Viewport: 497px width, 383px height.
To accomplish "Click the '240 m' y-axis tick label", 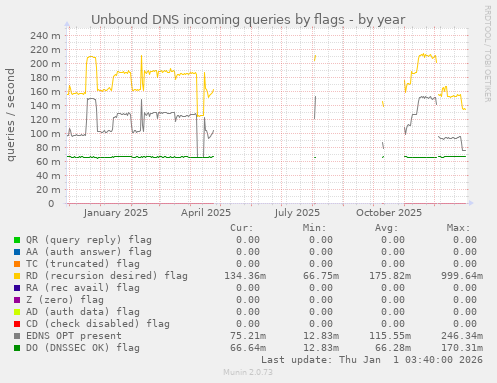I will [x=45, y=35].
